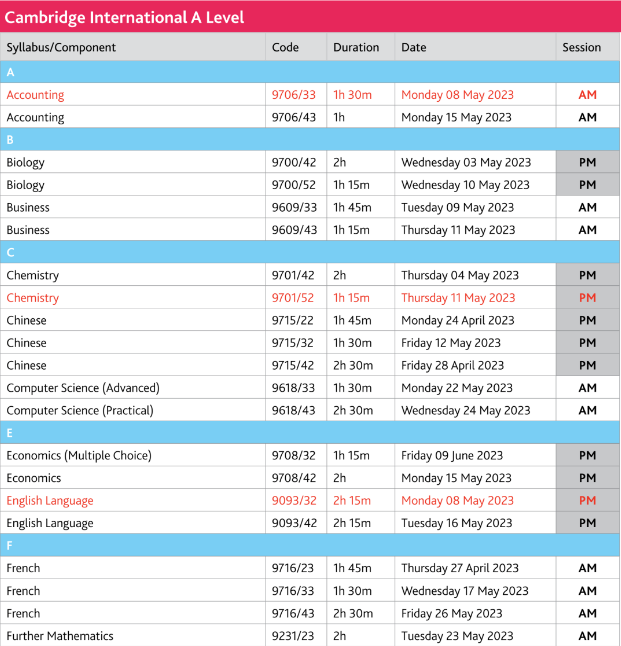Click the section C header bar

[310, 252]
